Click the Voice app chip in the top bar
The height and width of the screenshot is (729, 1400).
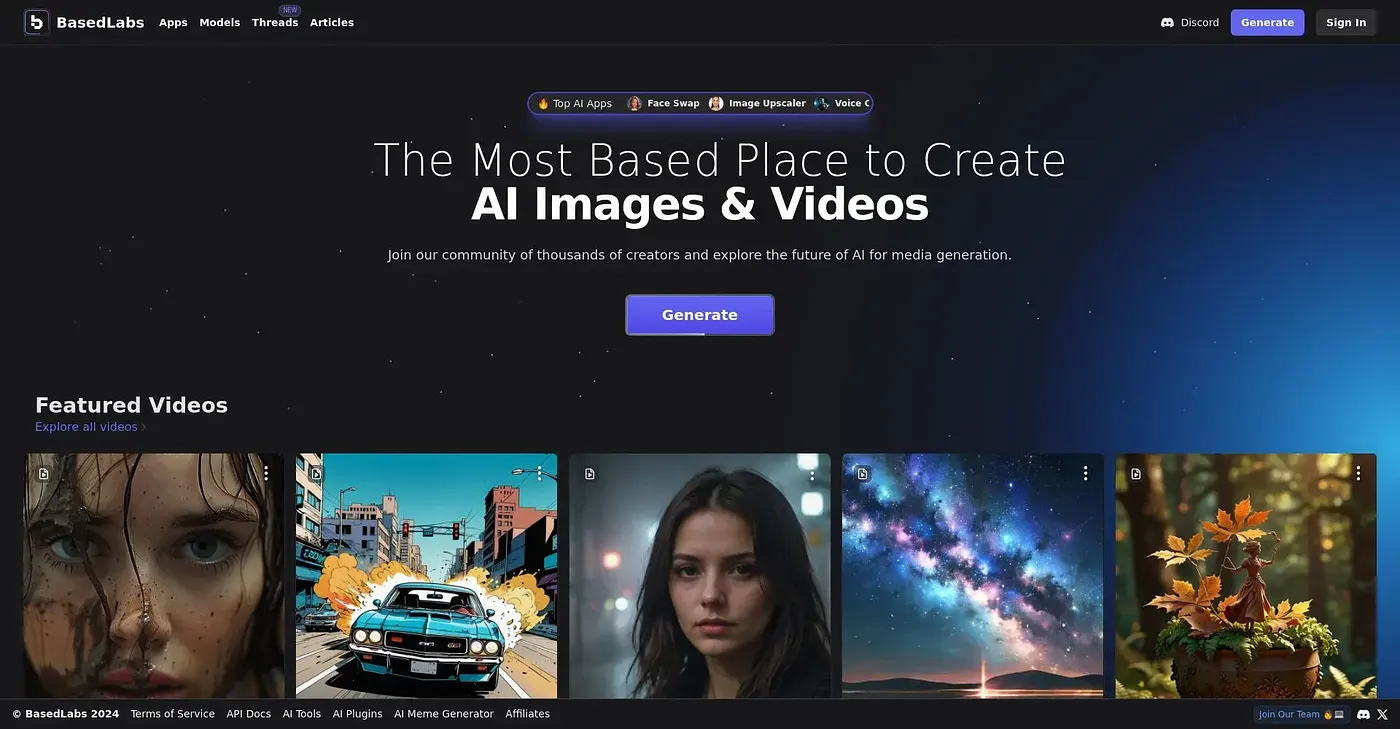click(x=843, y=103)
